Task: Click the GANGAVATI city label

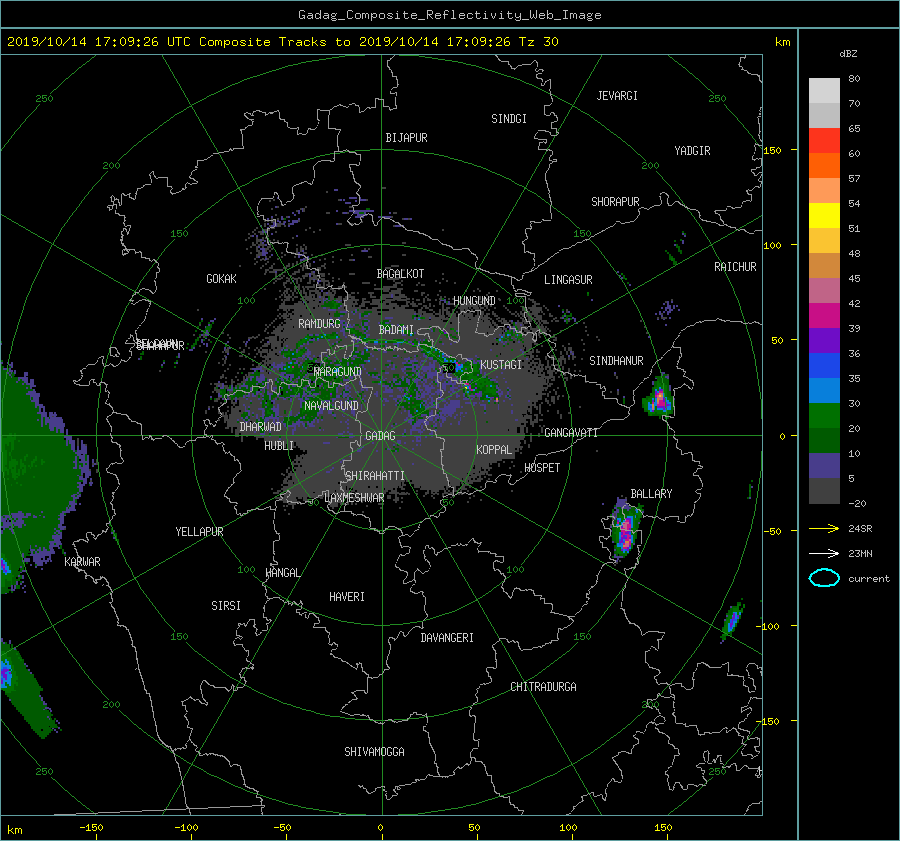Action: tap(571, 432)
